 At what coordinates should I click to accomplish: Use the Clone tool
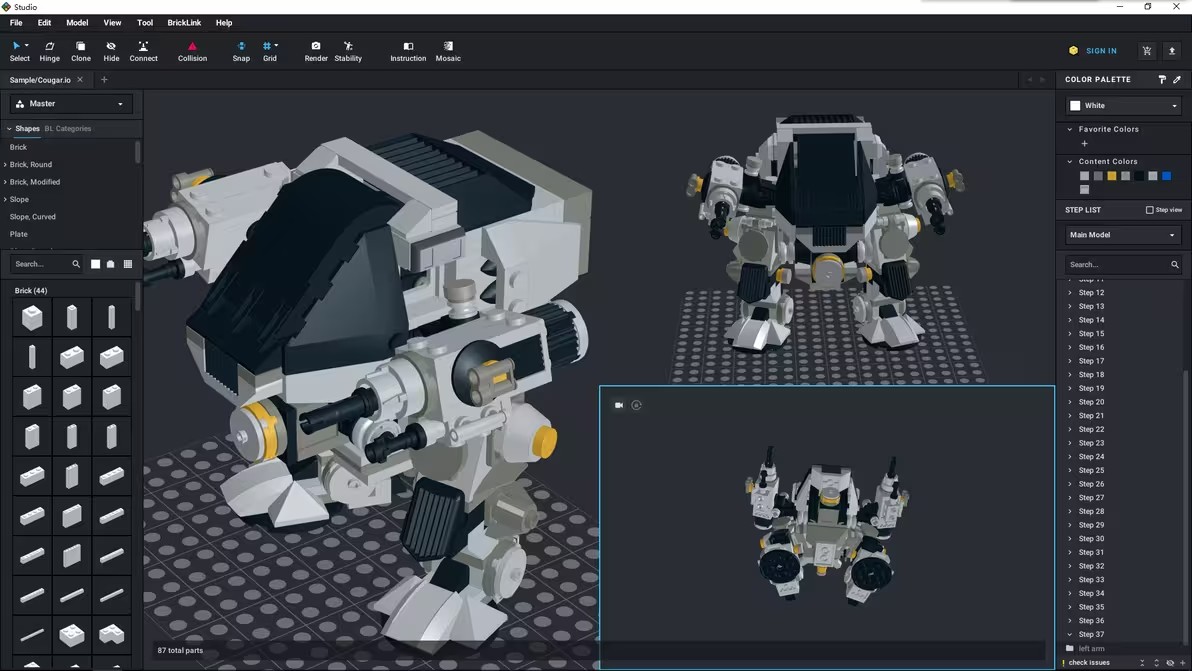tap(81, 52)
